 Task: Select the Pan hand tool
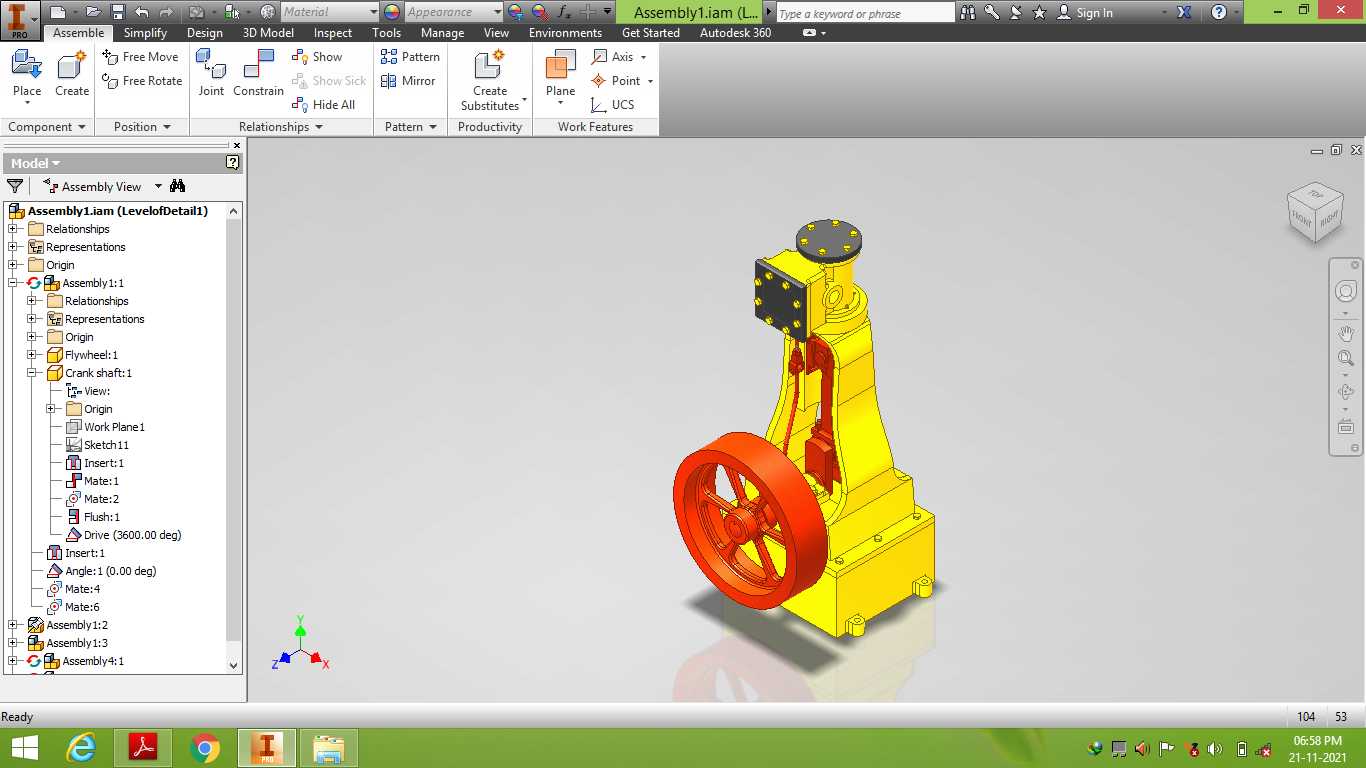(x=1346, y=333)
